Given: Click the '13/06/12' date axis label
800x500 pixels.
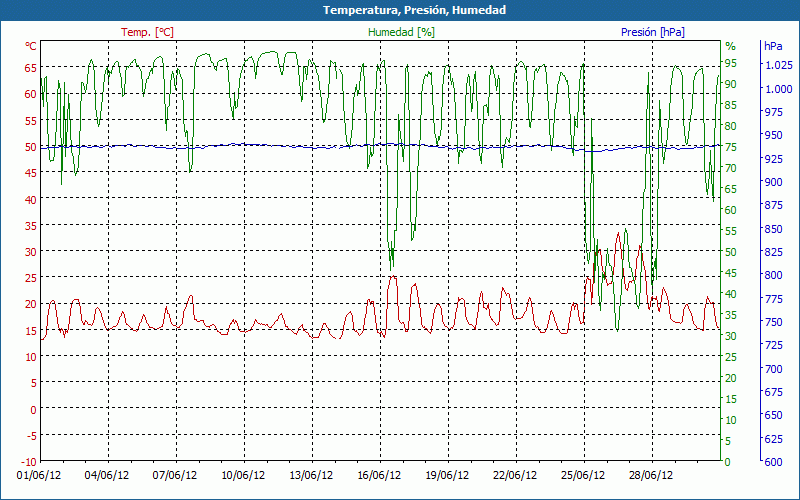Looking at the screenshot, I should pyautogui.click(x=311, y=476).
